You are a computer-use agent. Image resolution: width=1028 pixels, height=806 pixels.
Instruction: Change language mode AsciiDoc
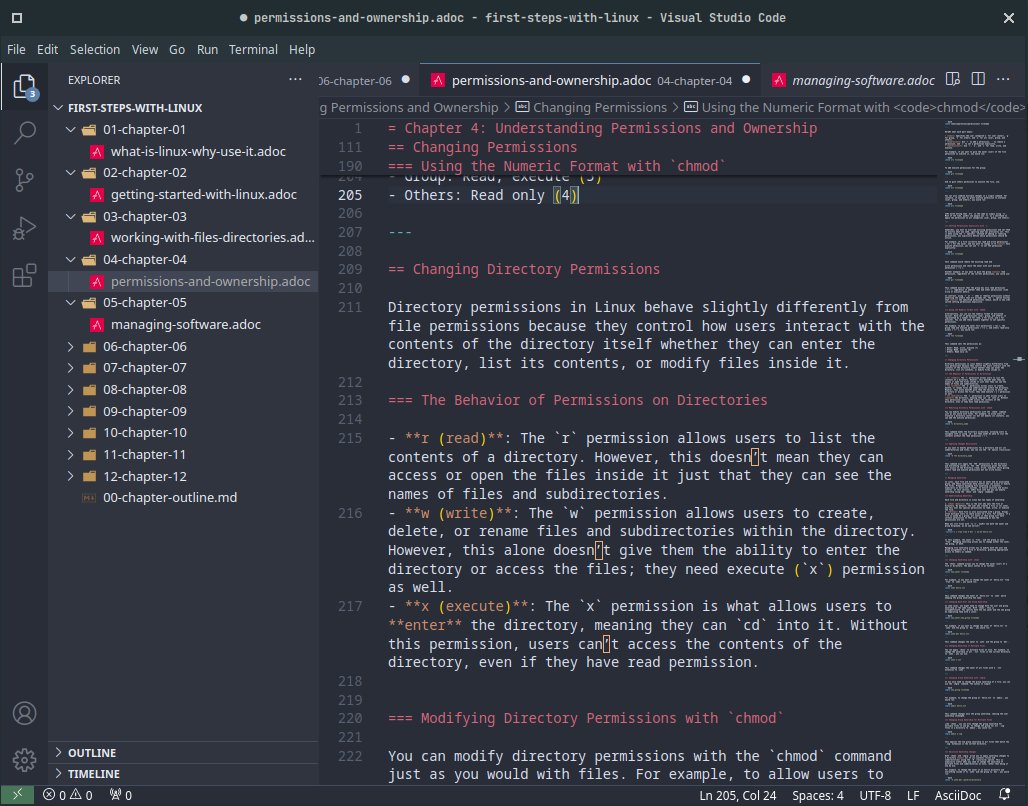958,795
